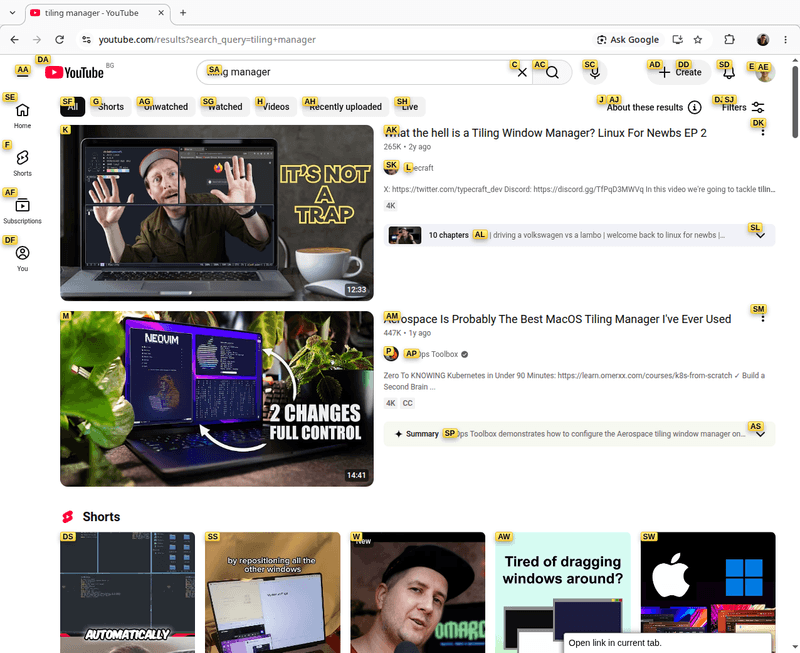Open the YouTube account avatar menu
The image size is (800, 653).
coord(764,72)
